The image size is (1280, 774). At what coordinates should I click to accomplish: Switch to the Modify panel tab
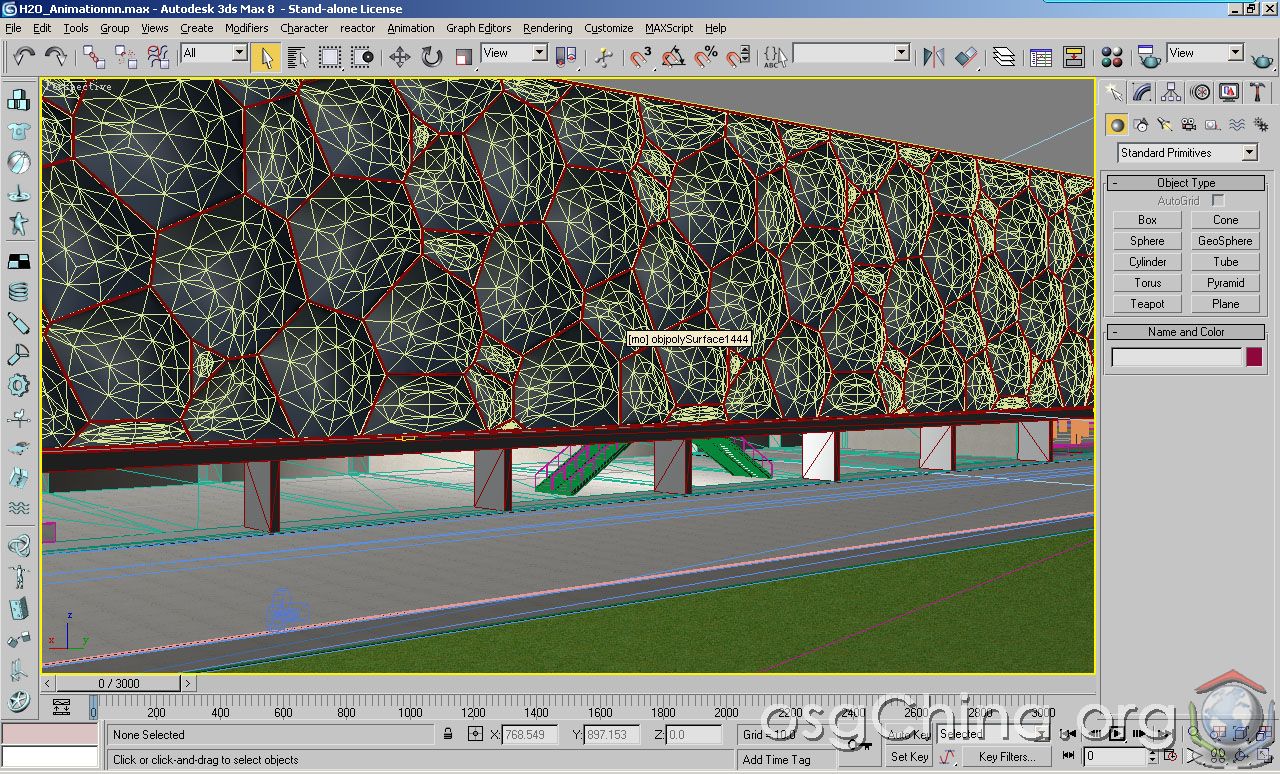pyautogui.click(x=1142, y=93)
